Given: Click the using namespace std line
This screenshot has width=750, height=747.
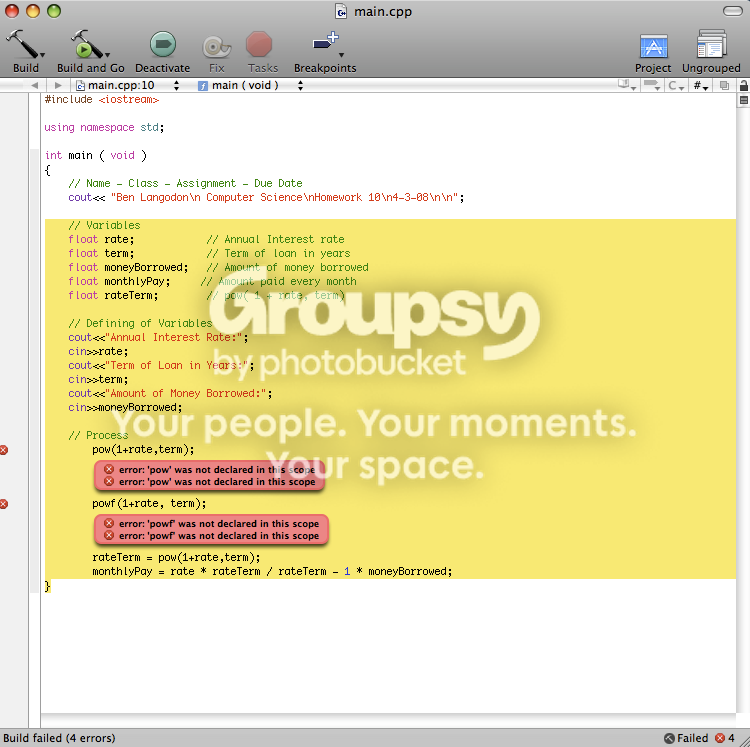Looking at the screenshot, I should [x=104, y=127].
